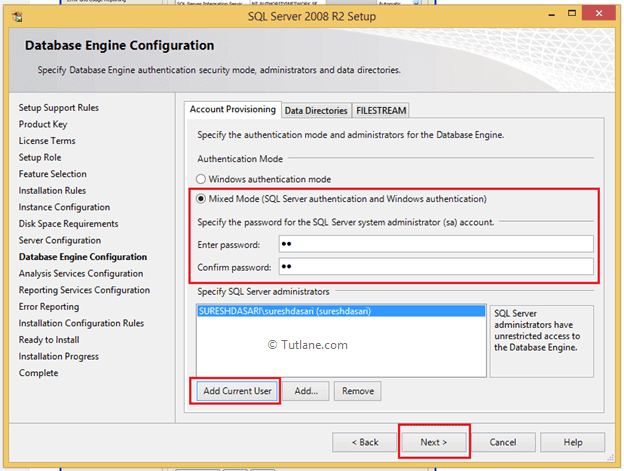Click Setup Support Rules step
Viewport: 624px width, 471px height.
click(58, 108)
